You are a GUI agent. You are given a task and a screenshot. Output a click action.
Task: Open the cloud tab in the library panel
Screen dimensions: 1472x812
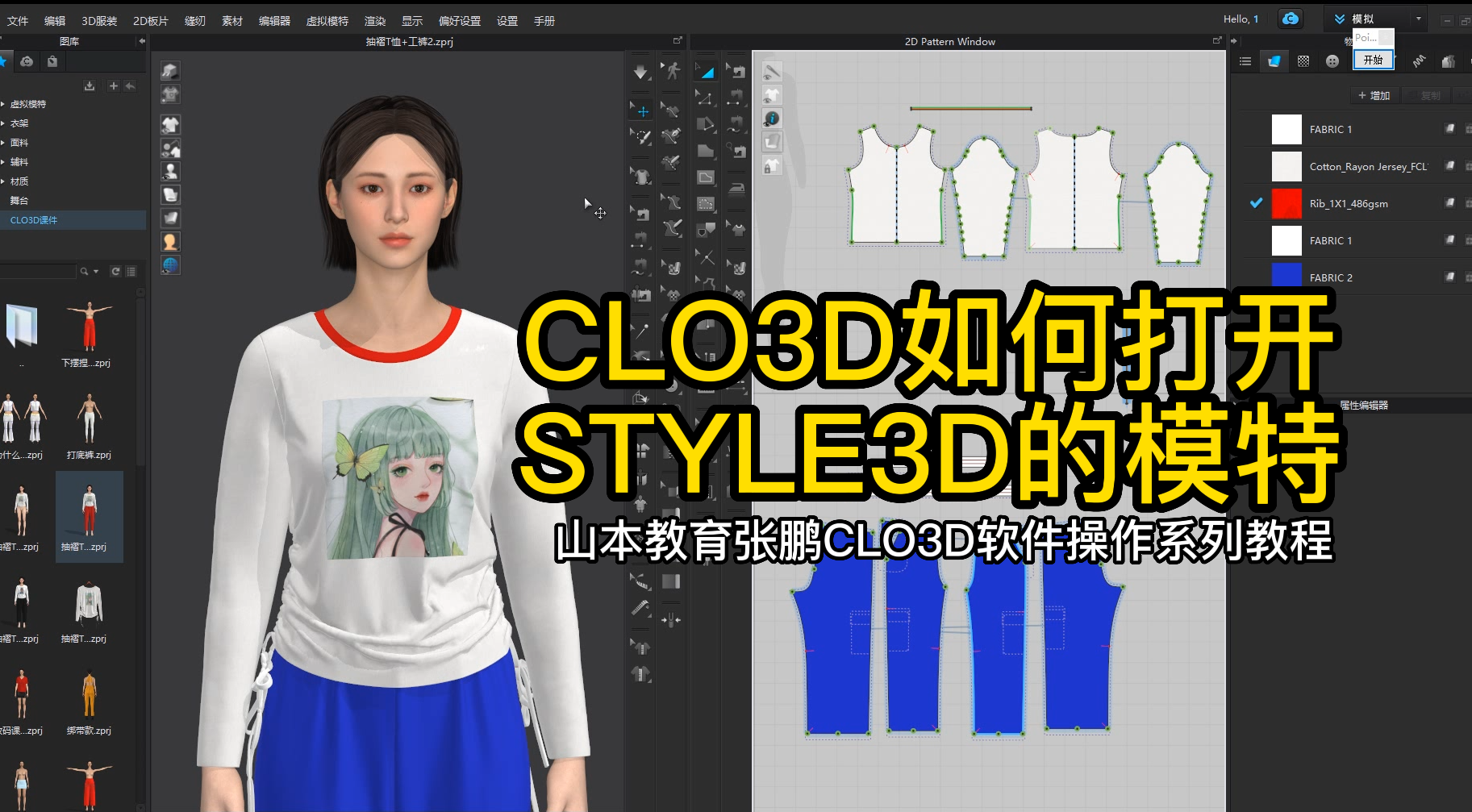(27, 61)
